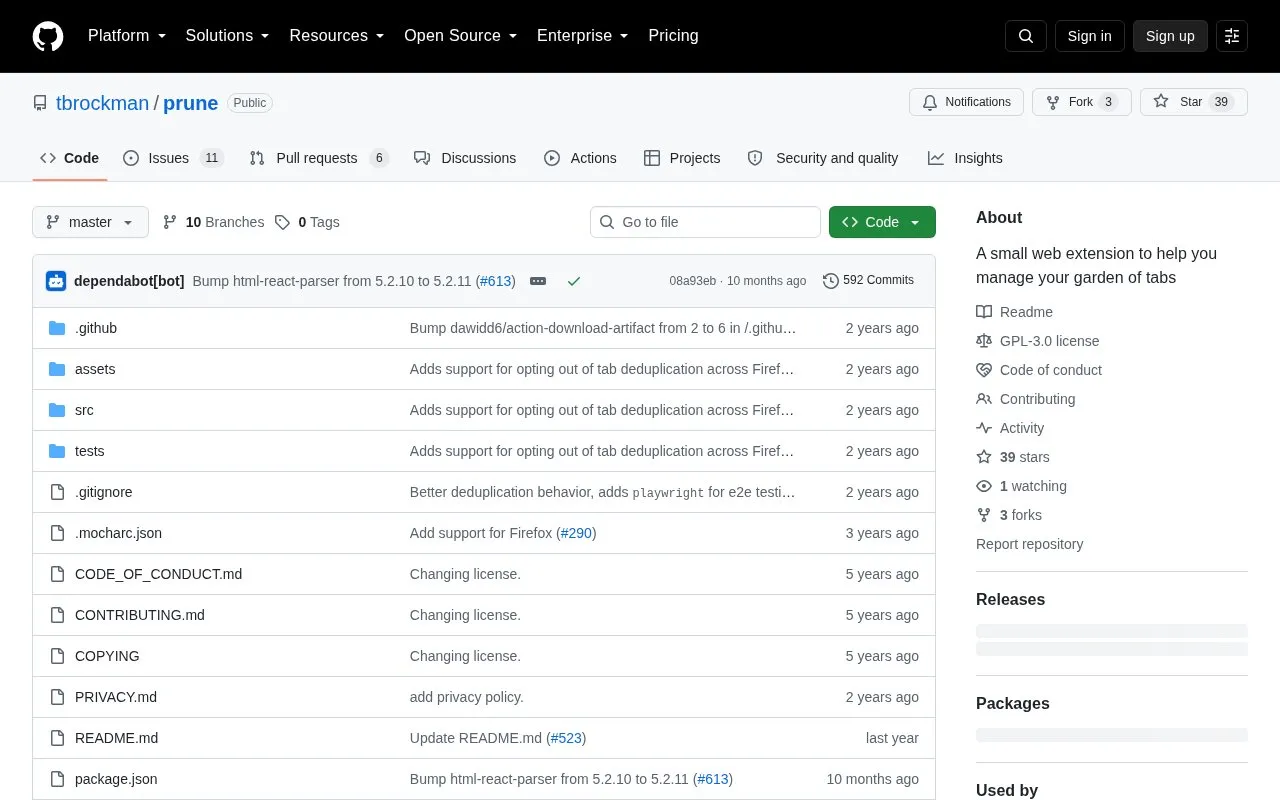Open the green Code dropdown button
Viewport: 1280px width, 800px height.
pyautogui.click(x=882, y=222)
